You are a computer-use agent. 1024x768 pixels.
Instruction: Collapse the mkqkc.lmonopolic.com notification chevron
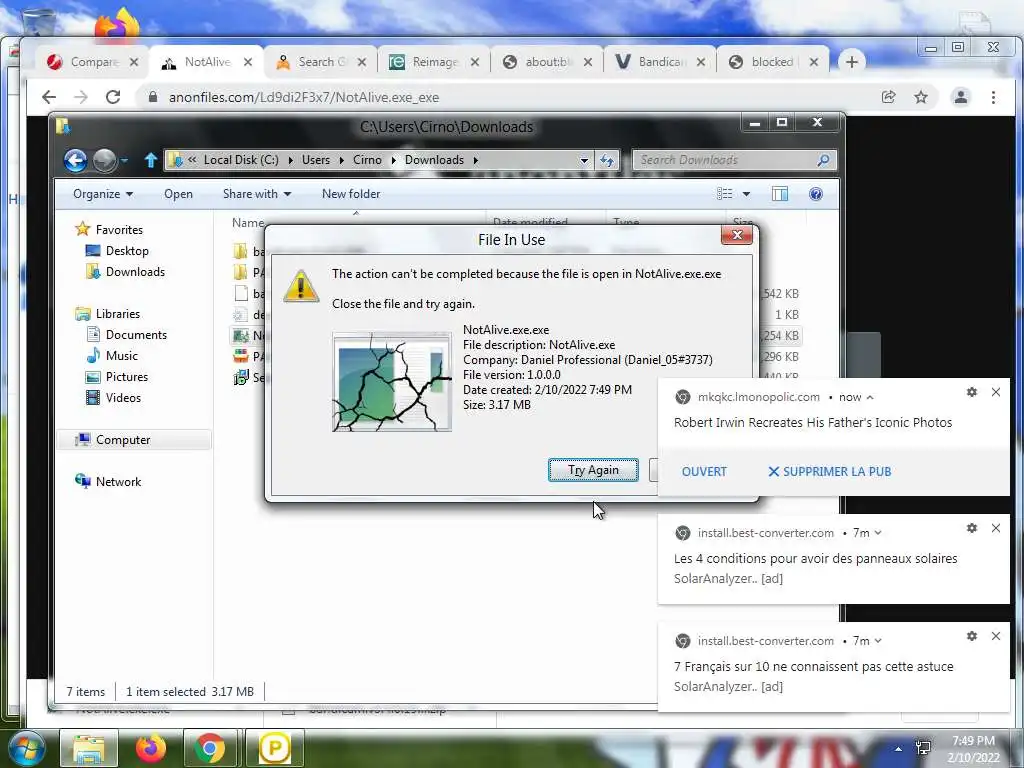coord(870,397)
